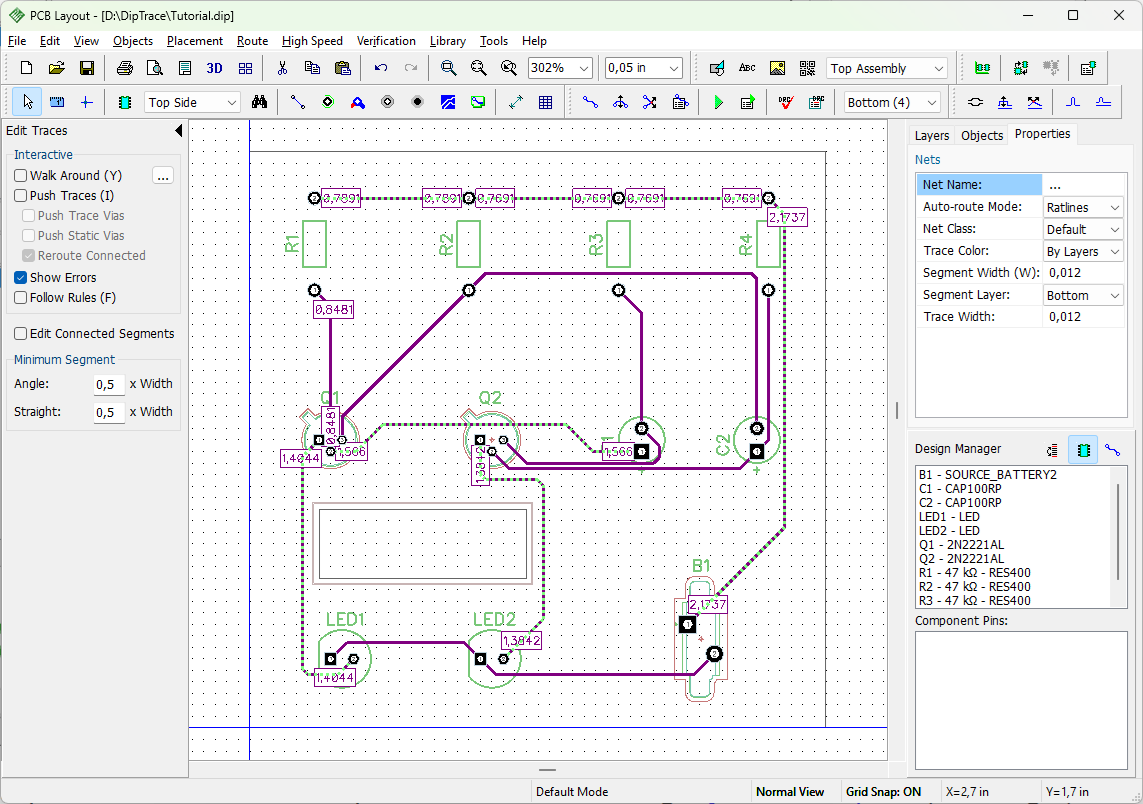Paste from clipboard icon
This screenshot has width=1143, height=804.
(x=343, y=68)
